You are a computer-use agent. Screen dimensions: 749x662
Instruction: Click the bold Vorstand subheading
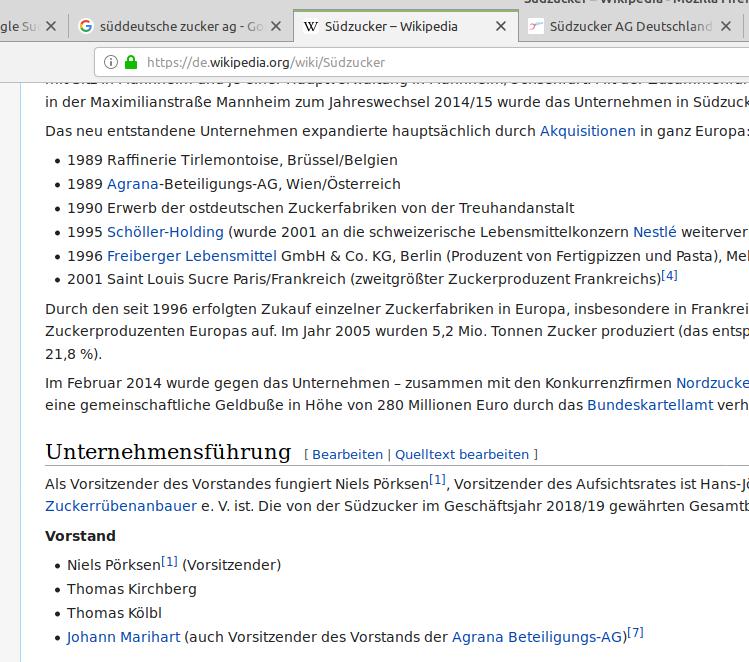pyautogui.click(x=80, y=536)
